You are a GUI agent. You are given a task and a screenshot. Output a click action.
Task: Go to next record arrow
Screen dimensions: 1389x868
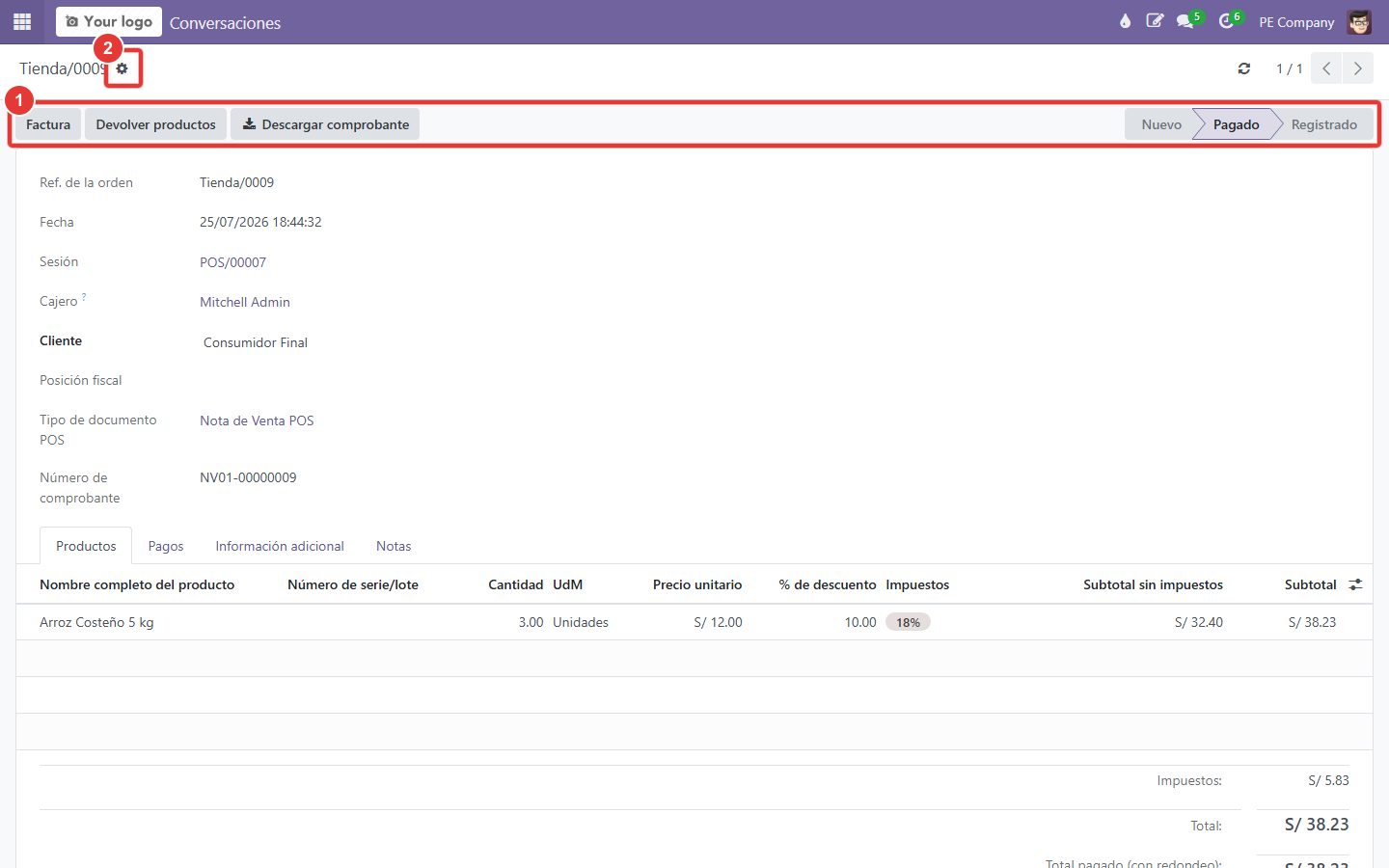1358,68
